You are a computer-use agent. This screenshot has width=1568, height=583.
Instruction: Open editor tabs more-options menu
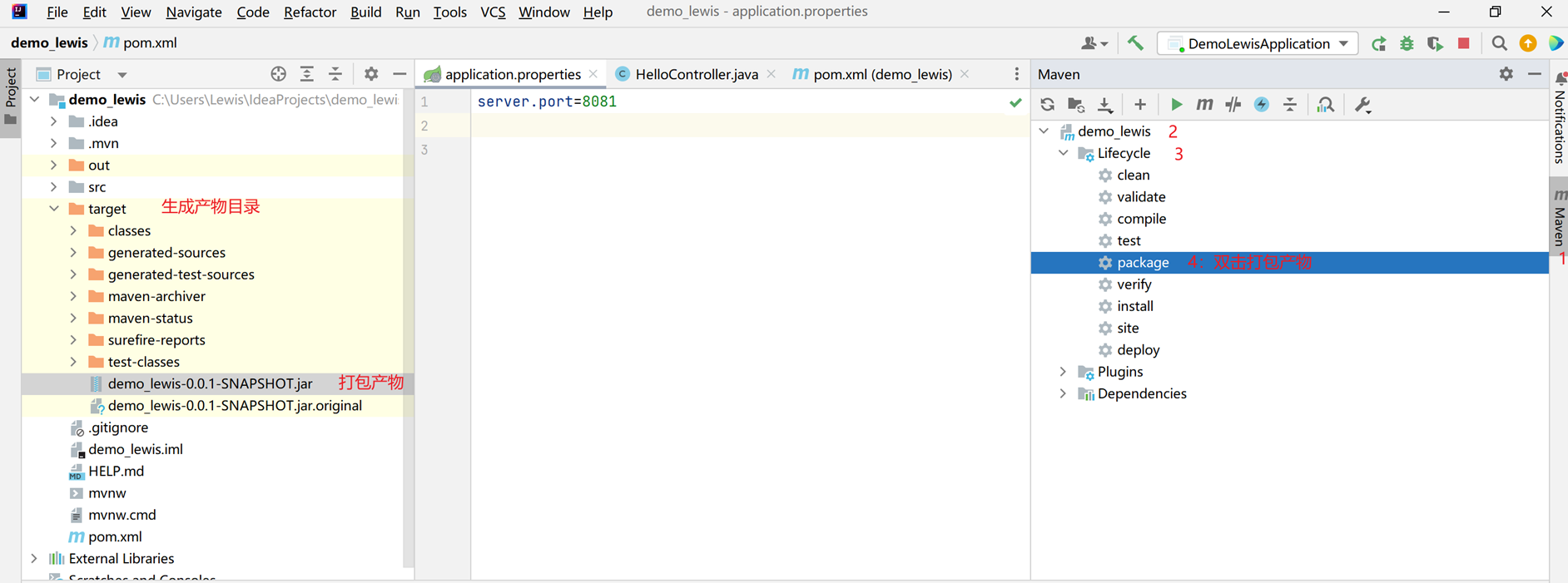click(x=1016, y=74)
